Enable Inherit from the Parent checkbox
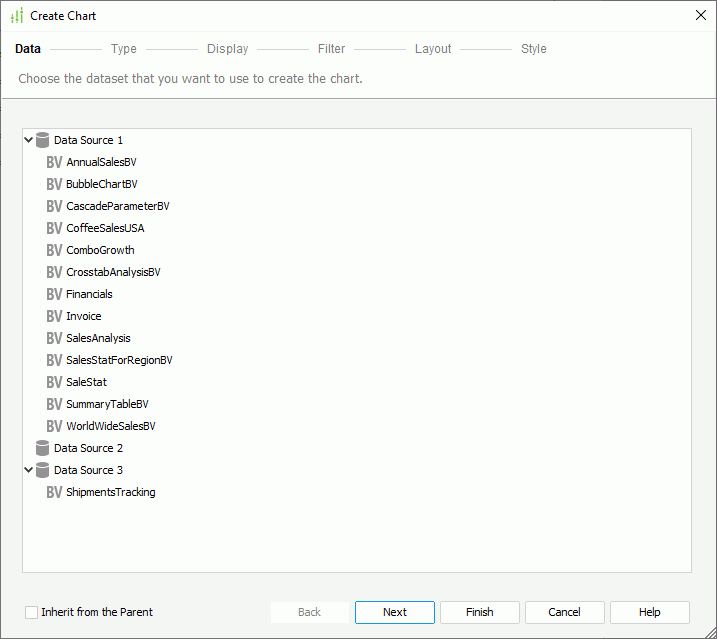Image resolution: width=717 pixels, height=639 pixels. [x=32, y=612]
